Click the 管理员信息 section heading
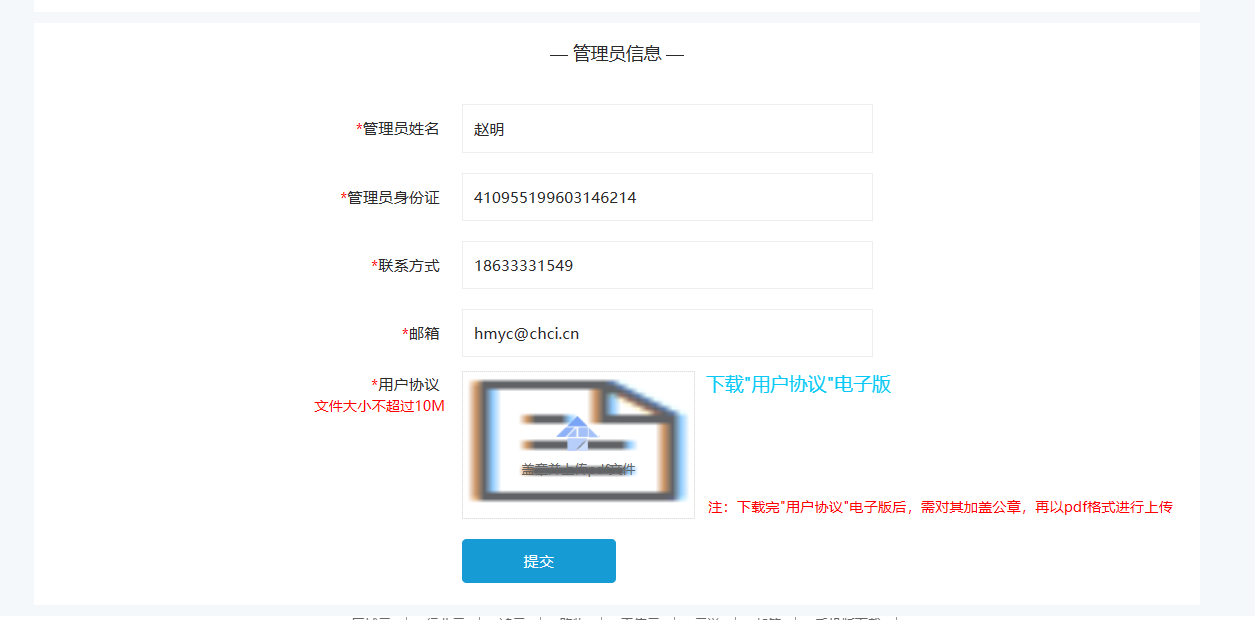The width and height of the screenshot is (1255, 620). tap(617, 54)
